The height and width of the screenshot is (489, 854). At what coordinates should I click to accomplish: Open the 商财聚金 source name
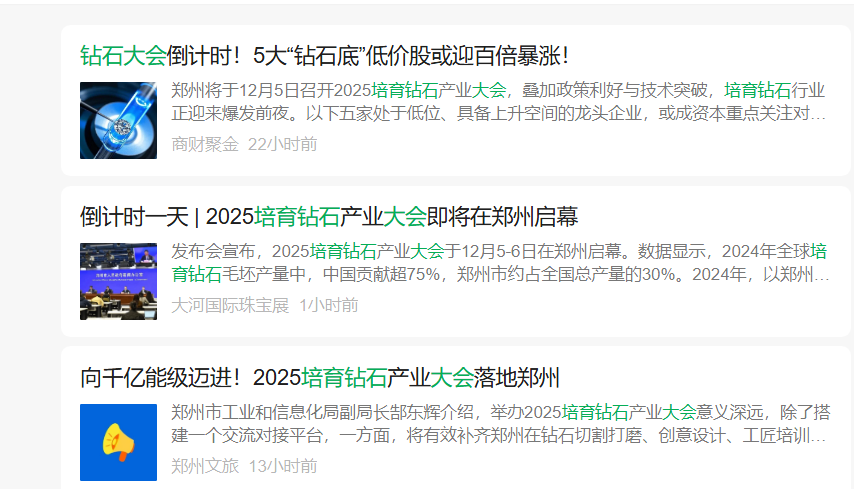coord(205,144)
